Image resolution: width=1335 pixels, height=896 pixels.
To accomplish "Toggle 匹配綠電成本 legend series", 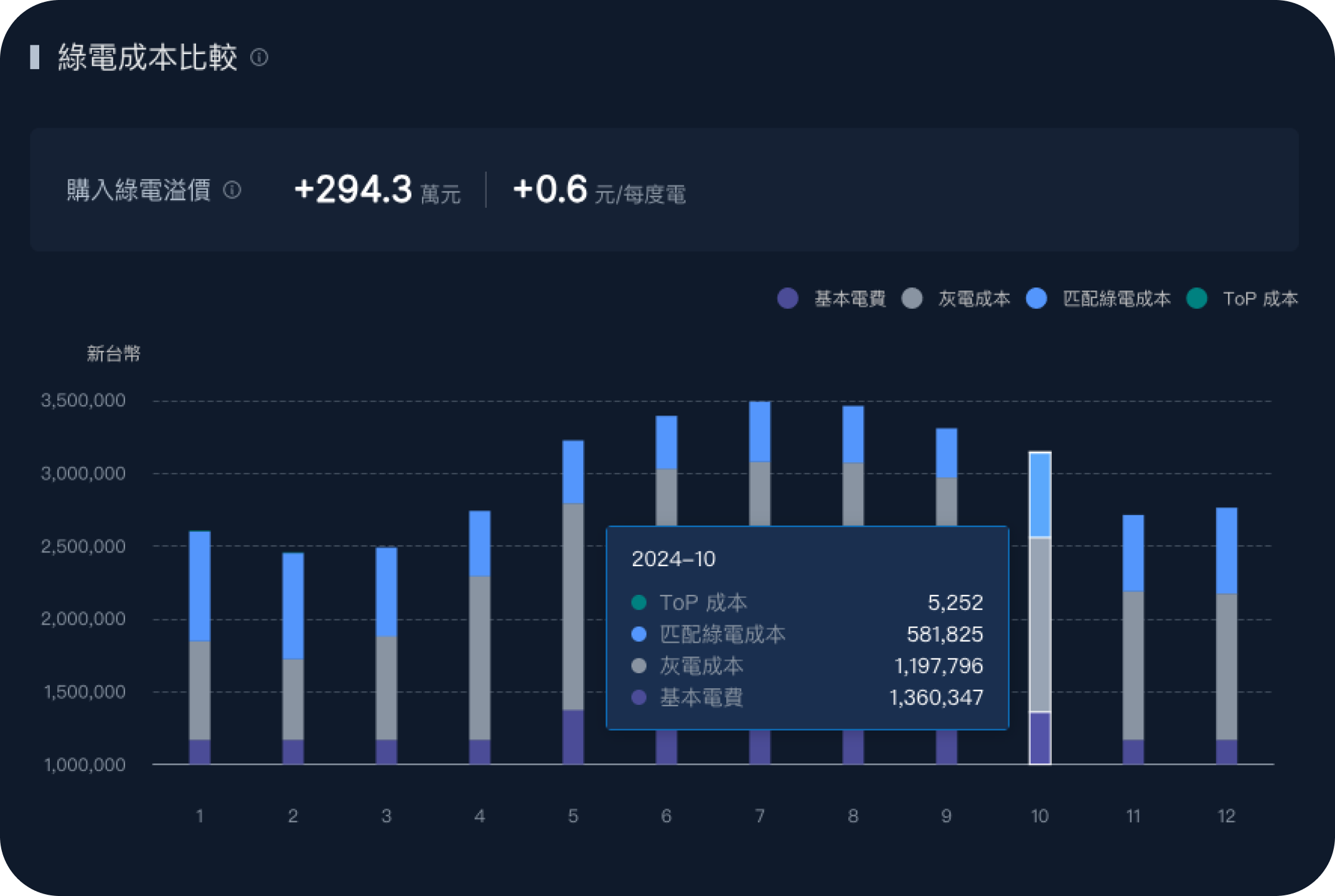I will pyautogui.click(x=1116, y=299).
